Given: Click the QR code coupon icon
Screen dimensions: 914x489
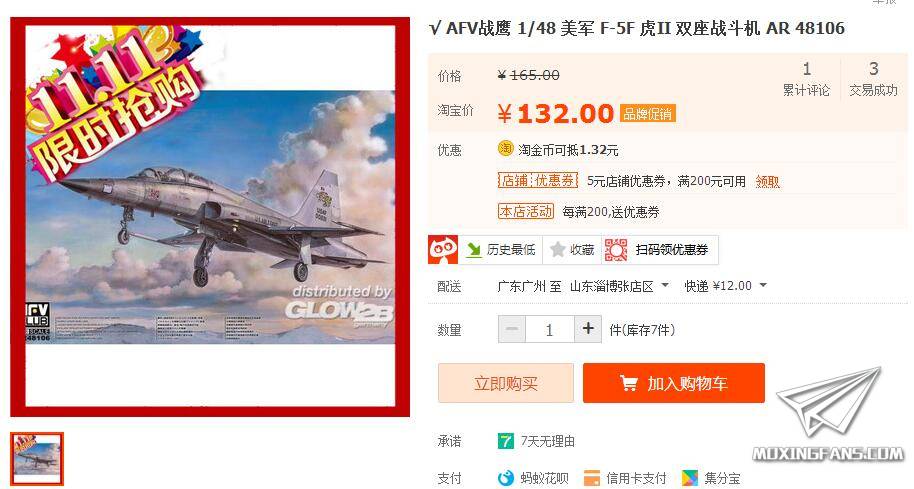Looking at the screenshot, I should 616,249.
